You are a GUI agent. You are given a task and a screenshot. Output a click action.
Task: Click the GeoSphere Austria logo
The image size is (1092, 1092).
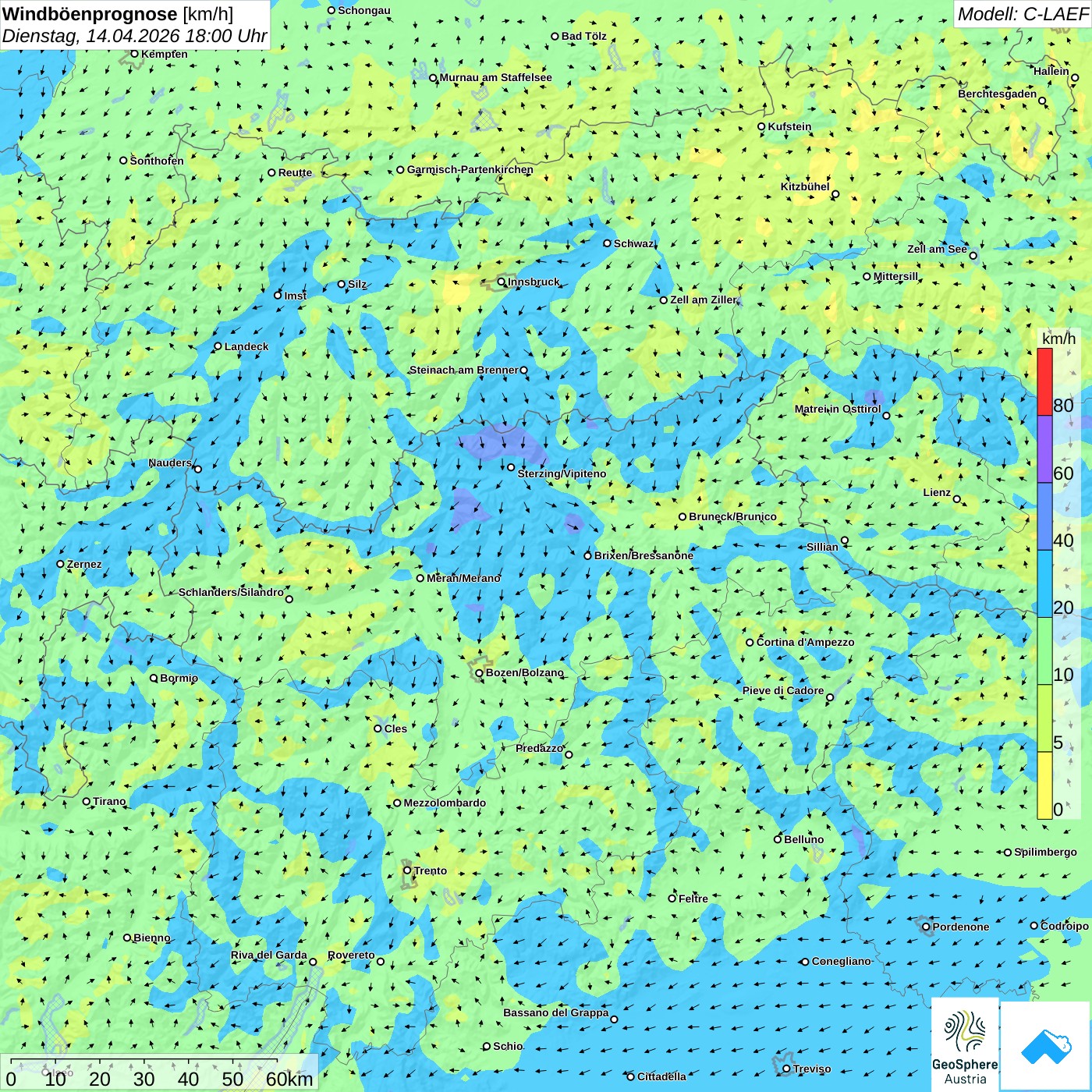coord(965,1044)
